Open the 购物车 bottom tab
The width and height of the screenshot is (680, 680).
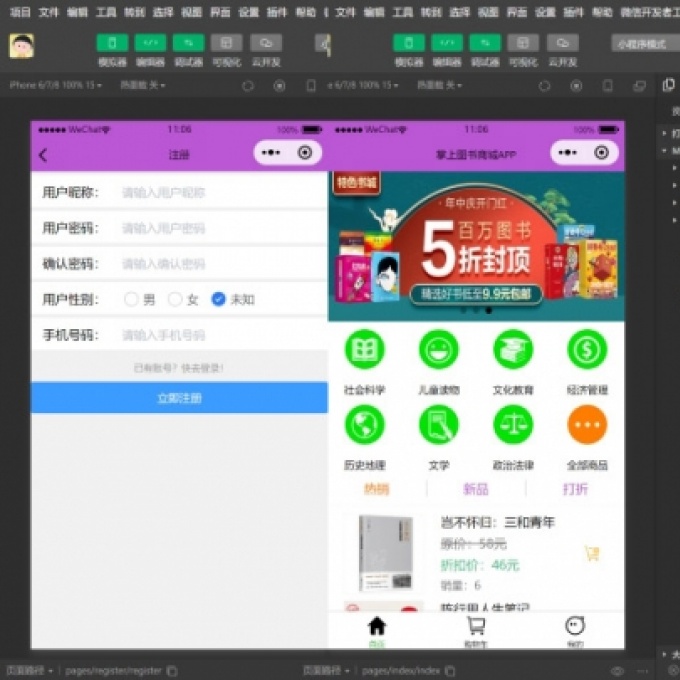[476, 631]
